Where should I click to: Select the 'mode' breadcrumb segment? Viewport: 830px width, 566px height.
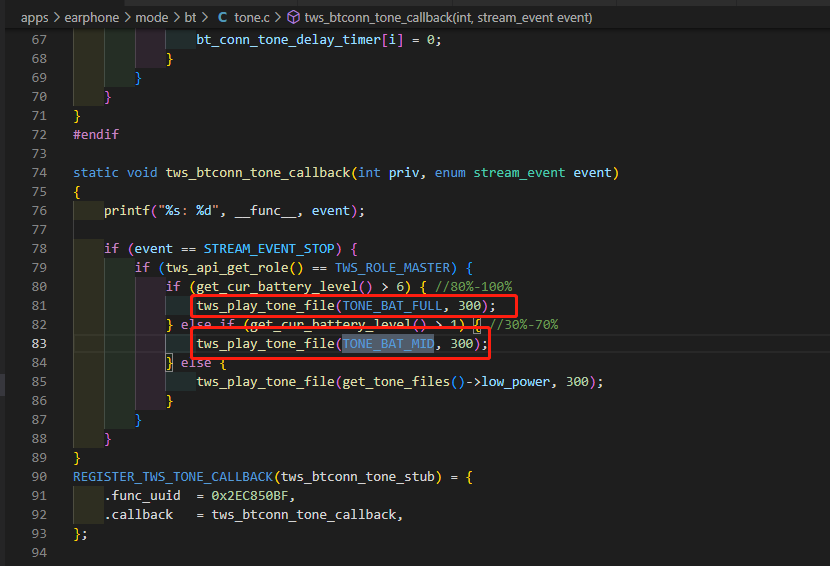point(151,18)
